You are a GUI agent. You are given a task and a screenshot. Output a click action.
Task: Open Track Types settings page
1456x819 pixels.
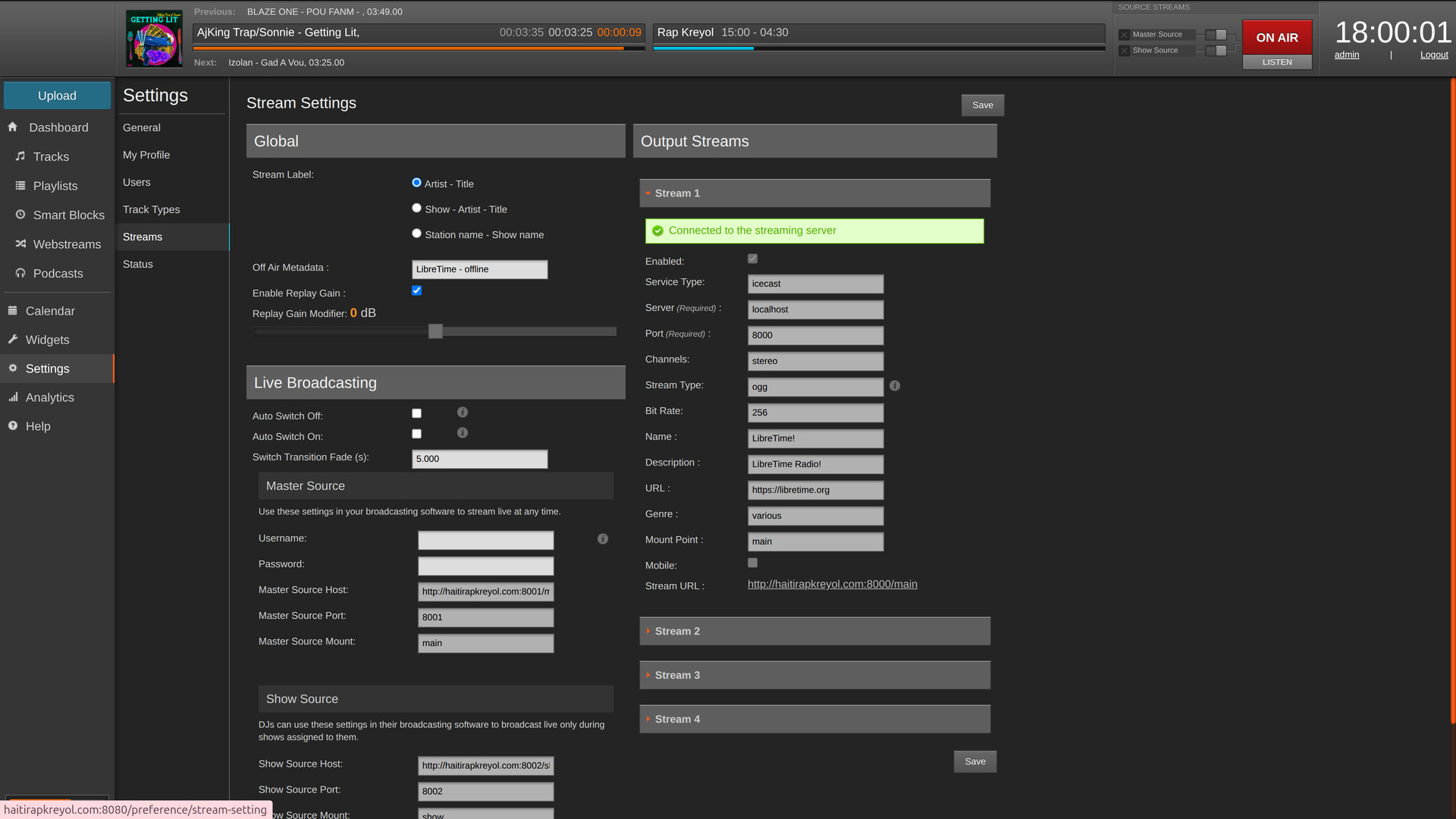point(152,209)
